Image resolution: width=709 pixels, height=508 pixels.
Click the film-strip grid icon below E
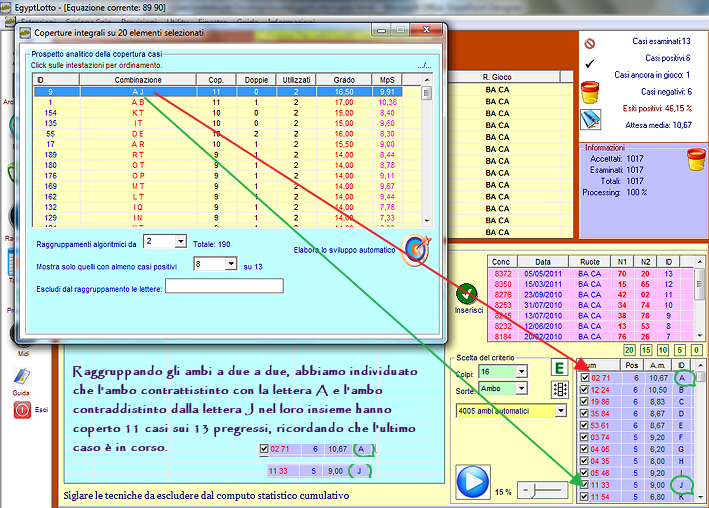tap(559, 390)
